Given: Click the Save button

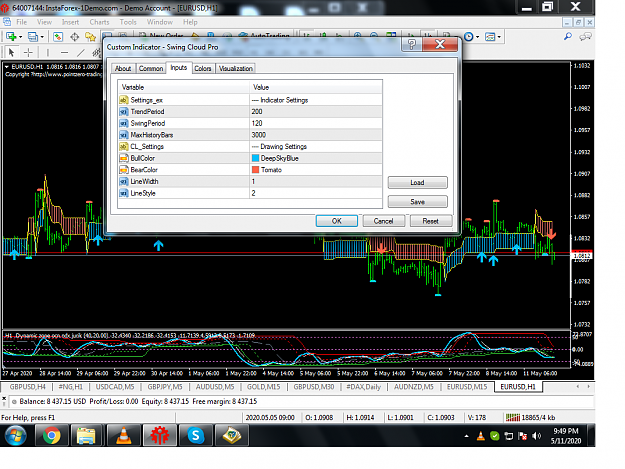Looking at the screenshot, I should coord(417,202).
